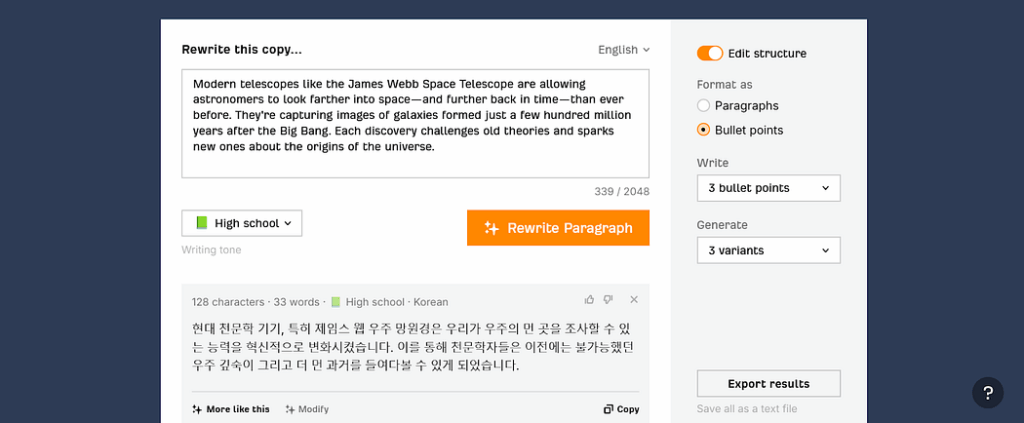Expand the 3 variants dropdown
The image size is (1024, 423).
(769, 250)
